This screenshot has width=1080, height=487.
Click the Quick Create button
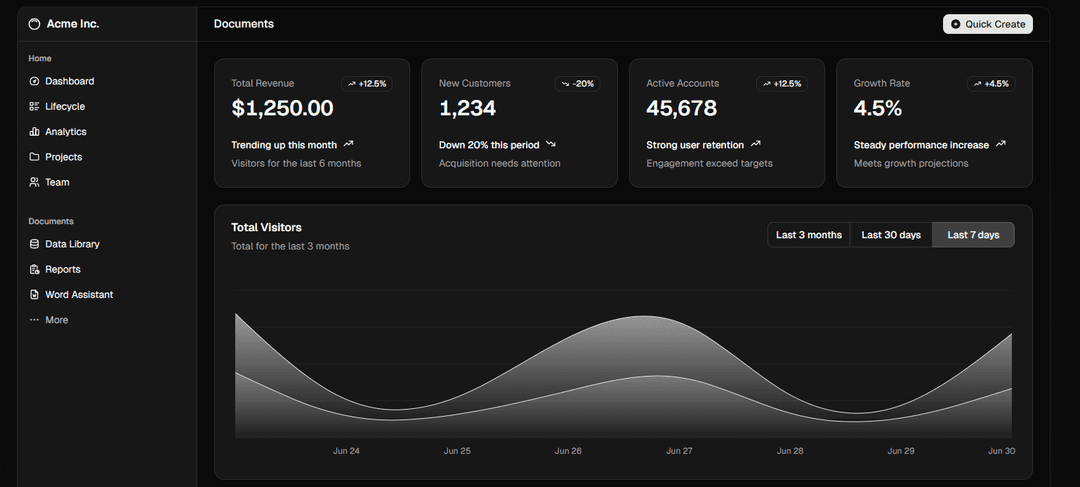(987, 24)
